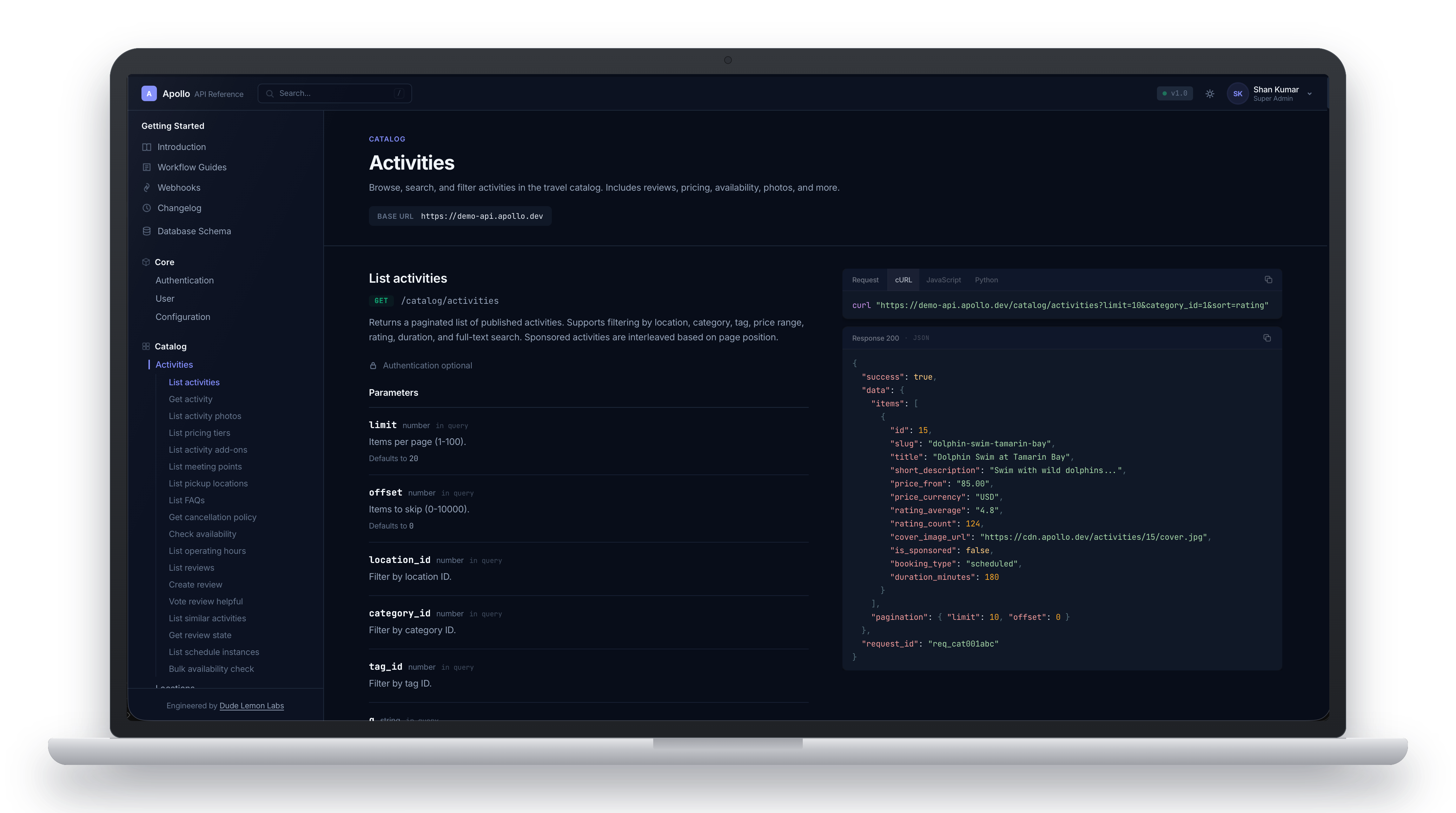This screenshot has height=813, width=1456.
Task: Copy the Response 200 JSON
Action: pyautogui.click(x=1267, y=338)
